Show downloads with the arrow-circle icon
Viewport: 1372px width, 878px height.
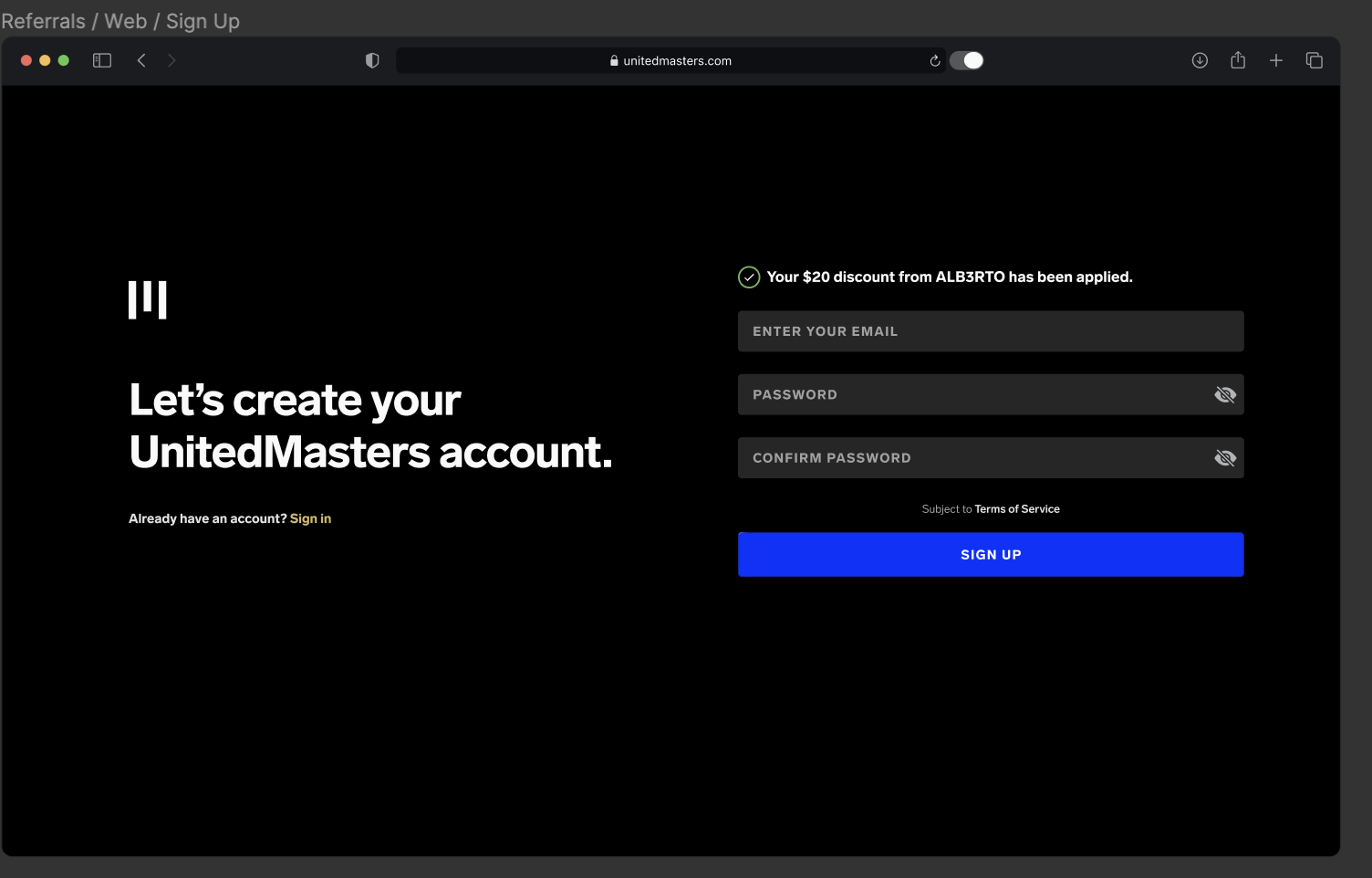point(1200,60)
